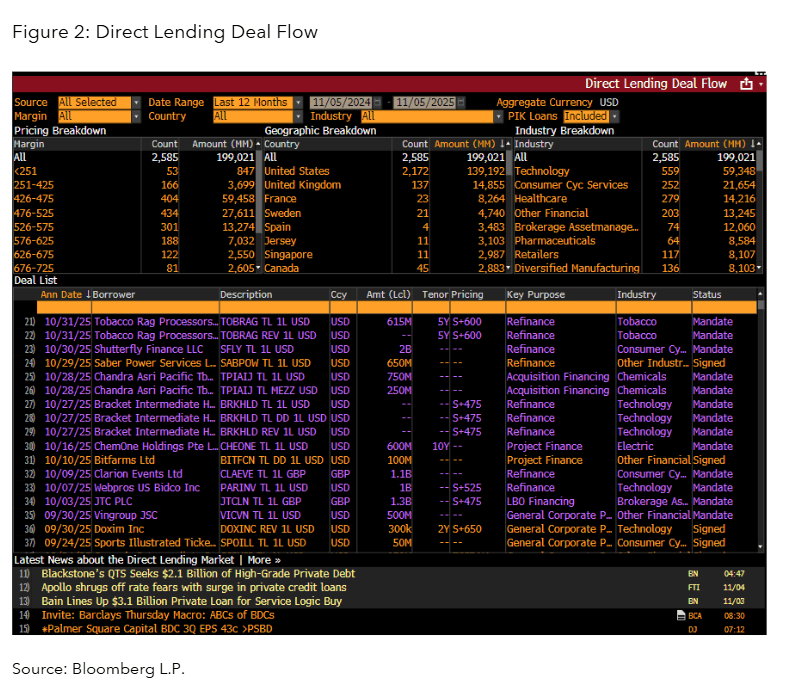Image resolution: width=802 pixels, height=690 pixels.
Task: Click the DJ source tag on the Palmer Square story
Action: tap(693, 629)
